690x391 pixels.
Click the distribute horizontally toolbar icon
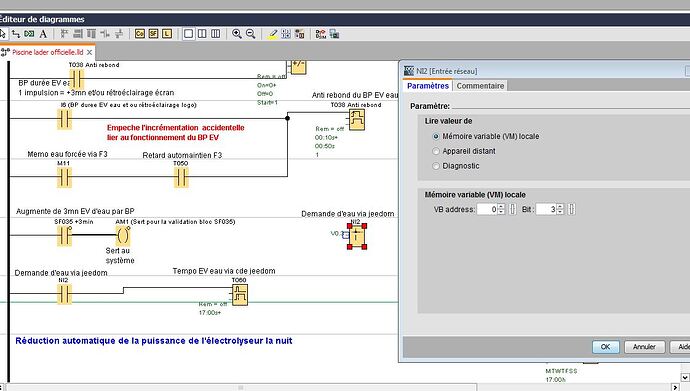click(105, 34)
